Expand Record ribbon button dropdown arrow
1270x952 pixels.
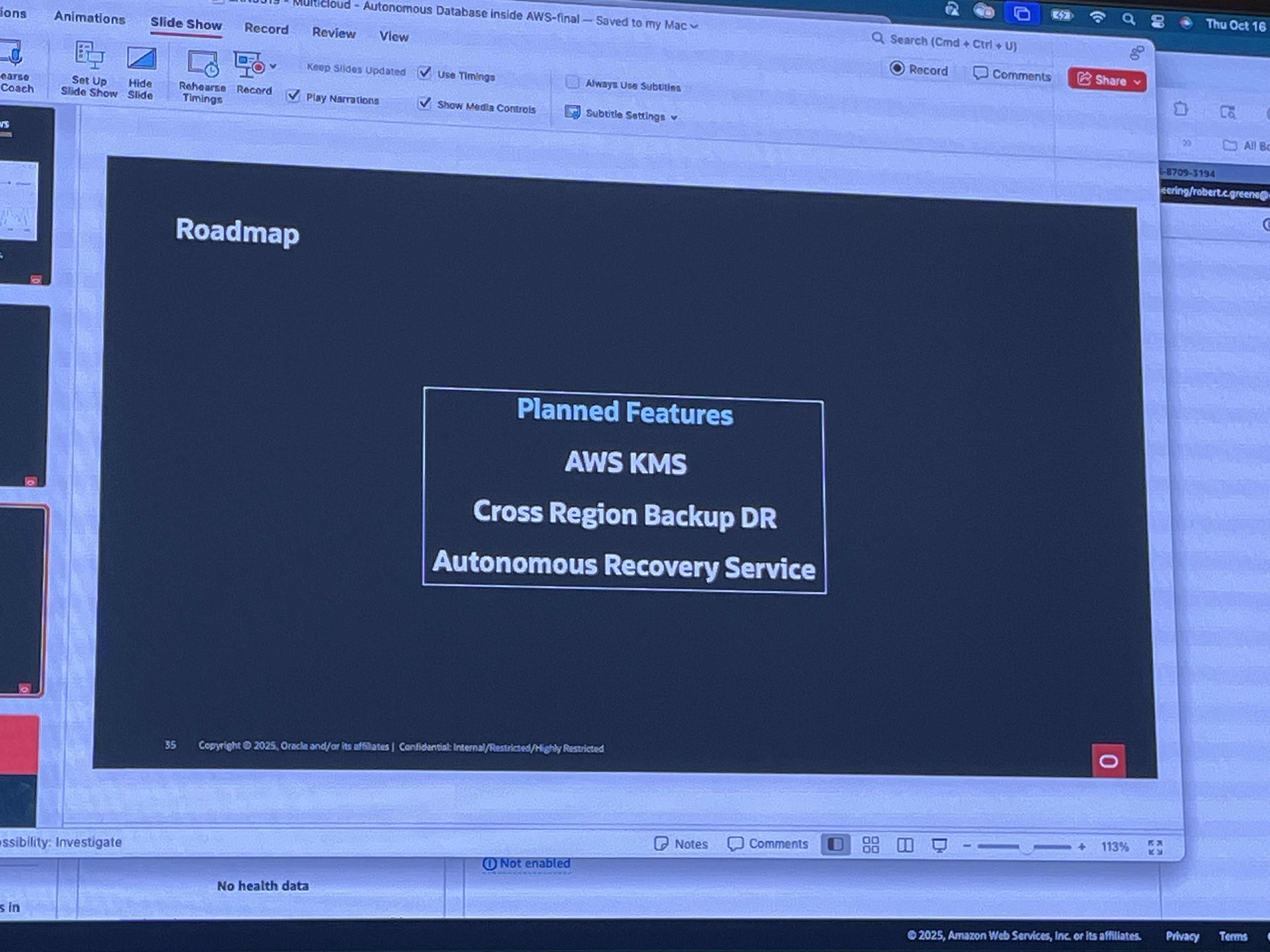click(x=273, y=66)
